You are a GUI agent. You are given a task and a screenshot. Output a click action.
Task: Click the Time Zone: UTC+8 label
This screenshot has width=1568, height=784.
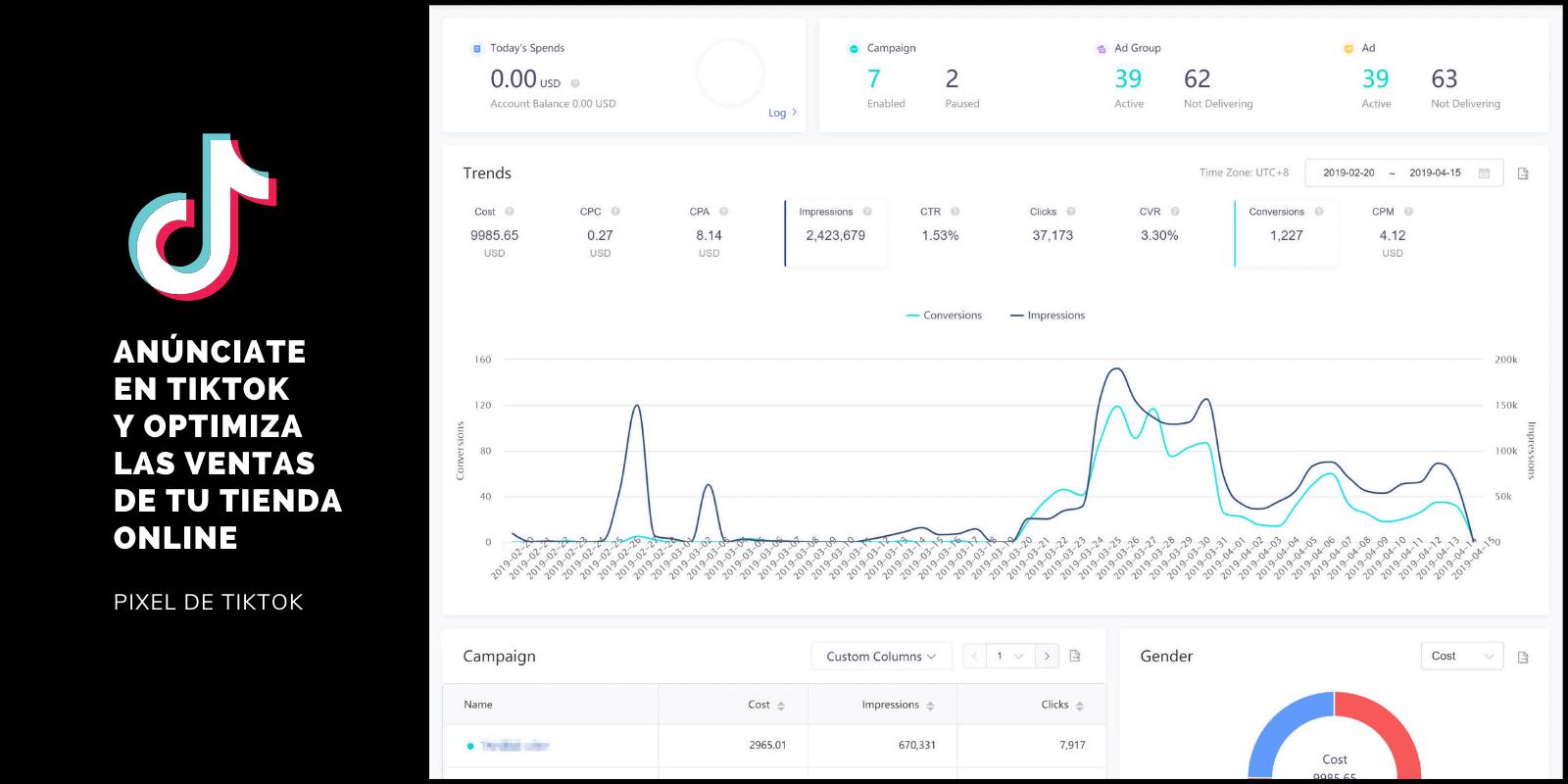[x=1244, y=173]
